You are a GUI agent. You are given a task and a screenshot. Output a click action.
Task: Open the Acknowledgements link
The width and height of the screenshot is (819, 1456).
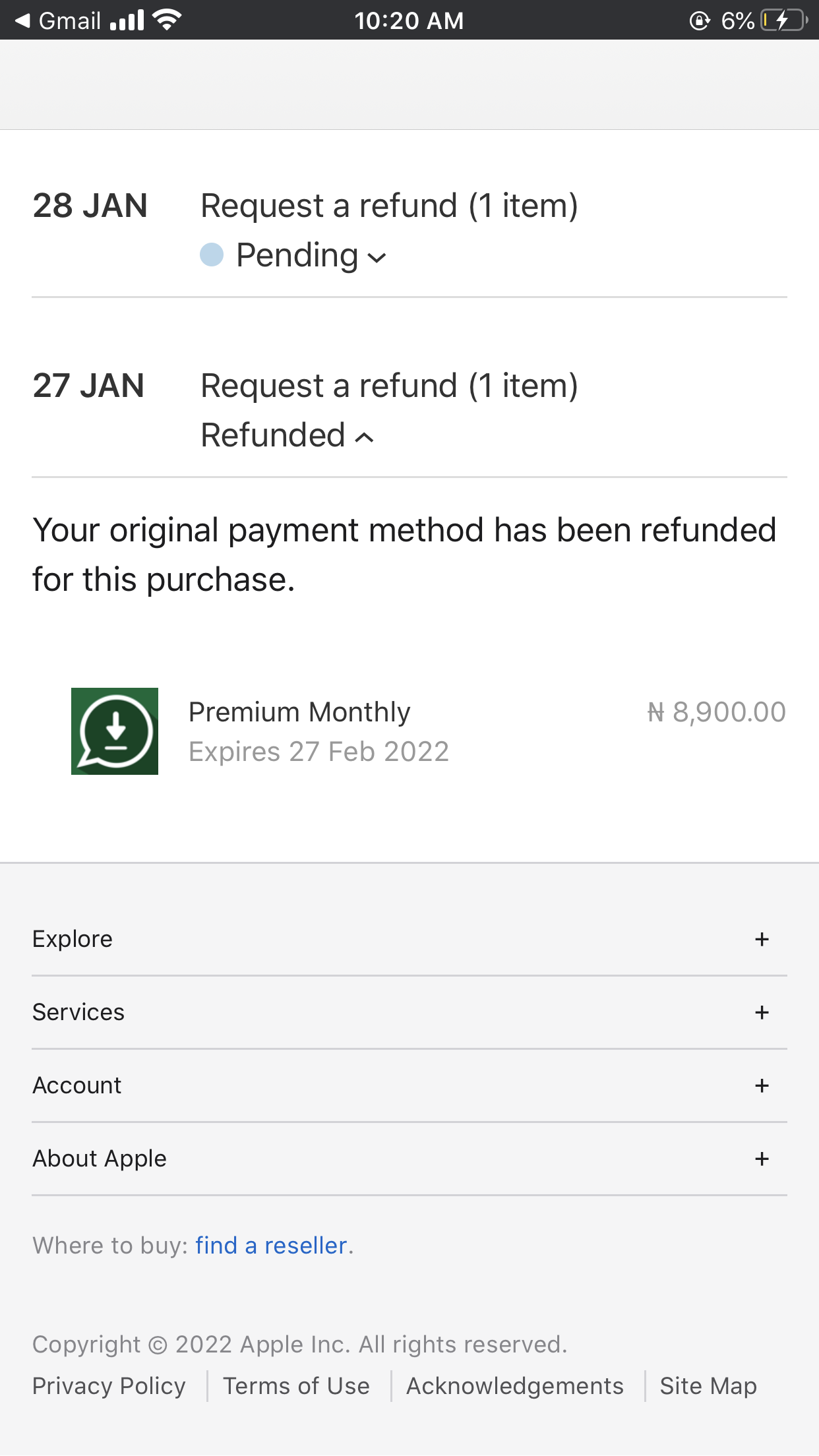(514, 1386)
